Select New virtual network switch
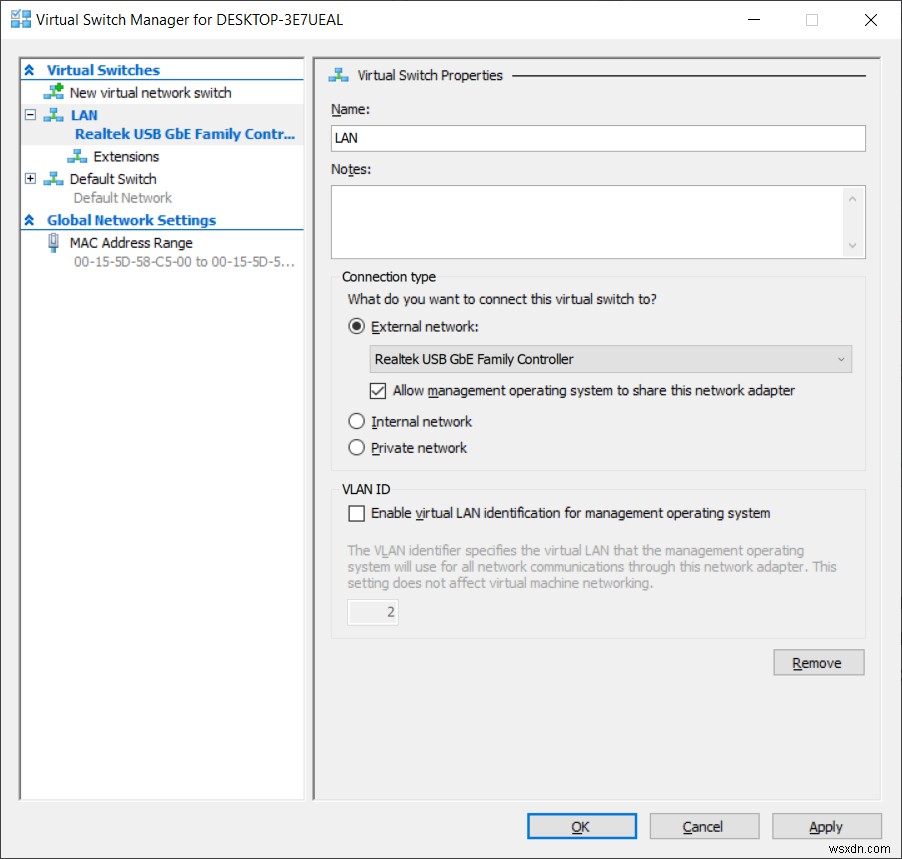 [151, 93]
